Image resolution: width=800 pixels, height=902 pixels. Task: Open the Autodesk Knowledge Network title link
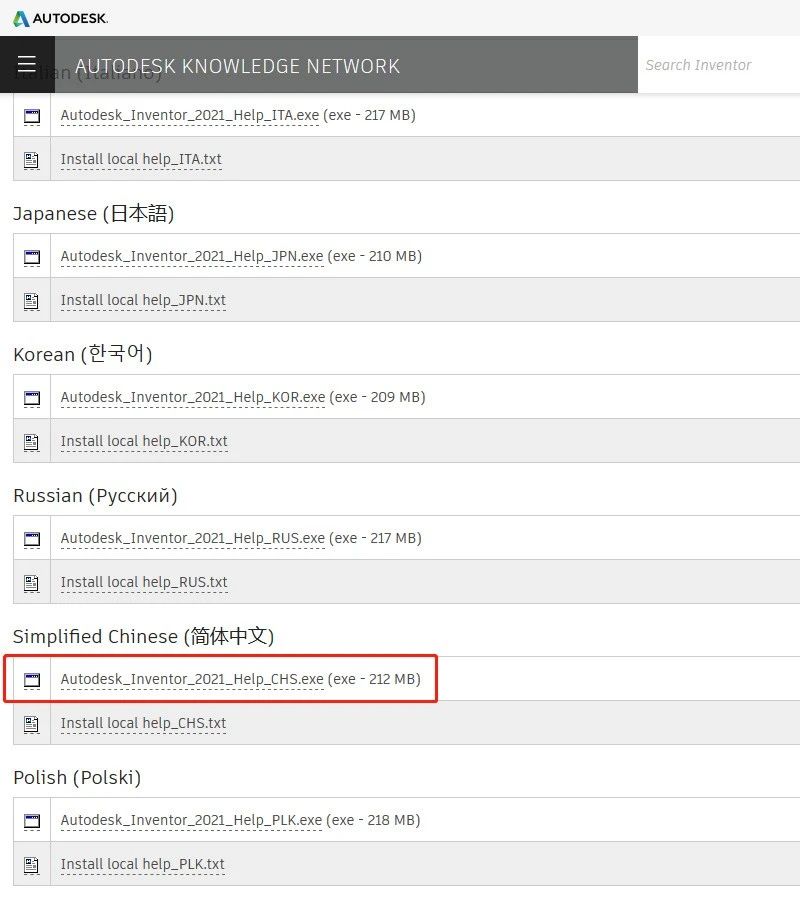pos(237,66)
